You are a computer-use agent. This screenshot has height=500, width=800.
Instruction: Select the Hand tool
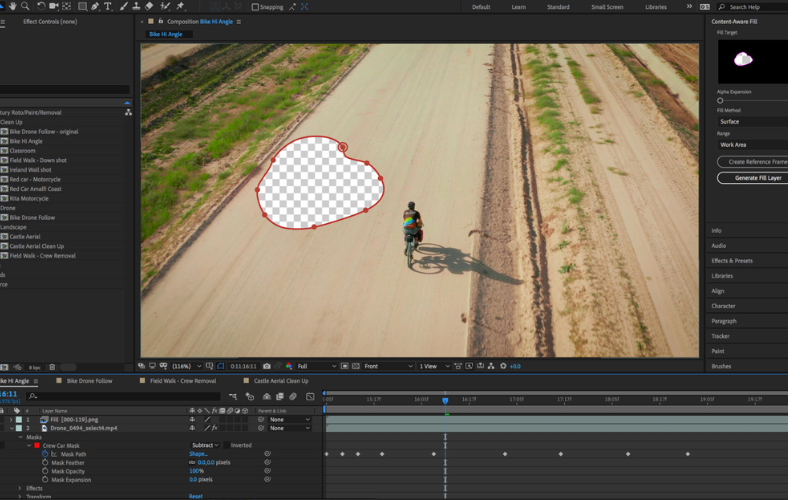tap(11, 6)
